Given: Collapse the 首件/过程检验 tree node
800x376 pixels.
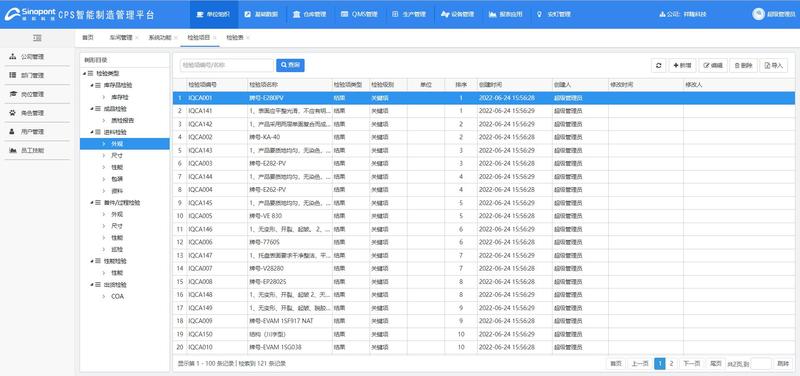Looking at the screenshot, I should (x=91, y=203).
